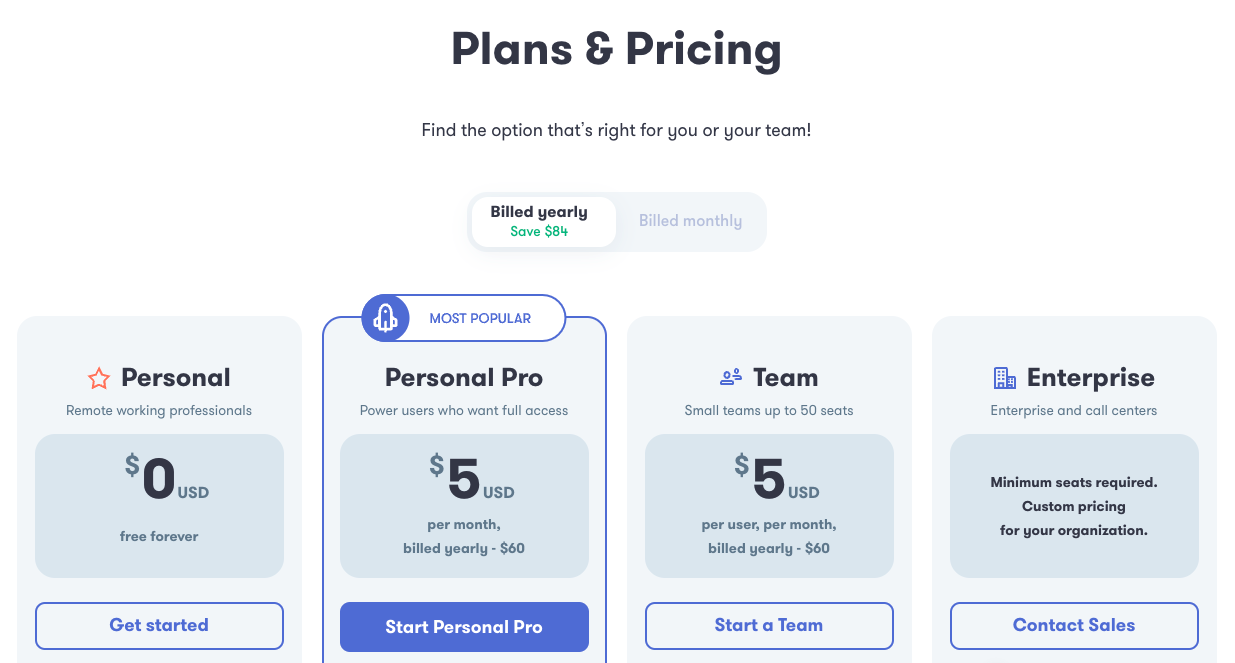Click the Start a Team button
1235x663 pixels.
pyautogui.click(x=769, y=626)
